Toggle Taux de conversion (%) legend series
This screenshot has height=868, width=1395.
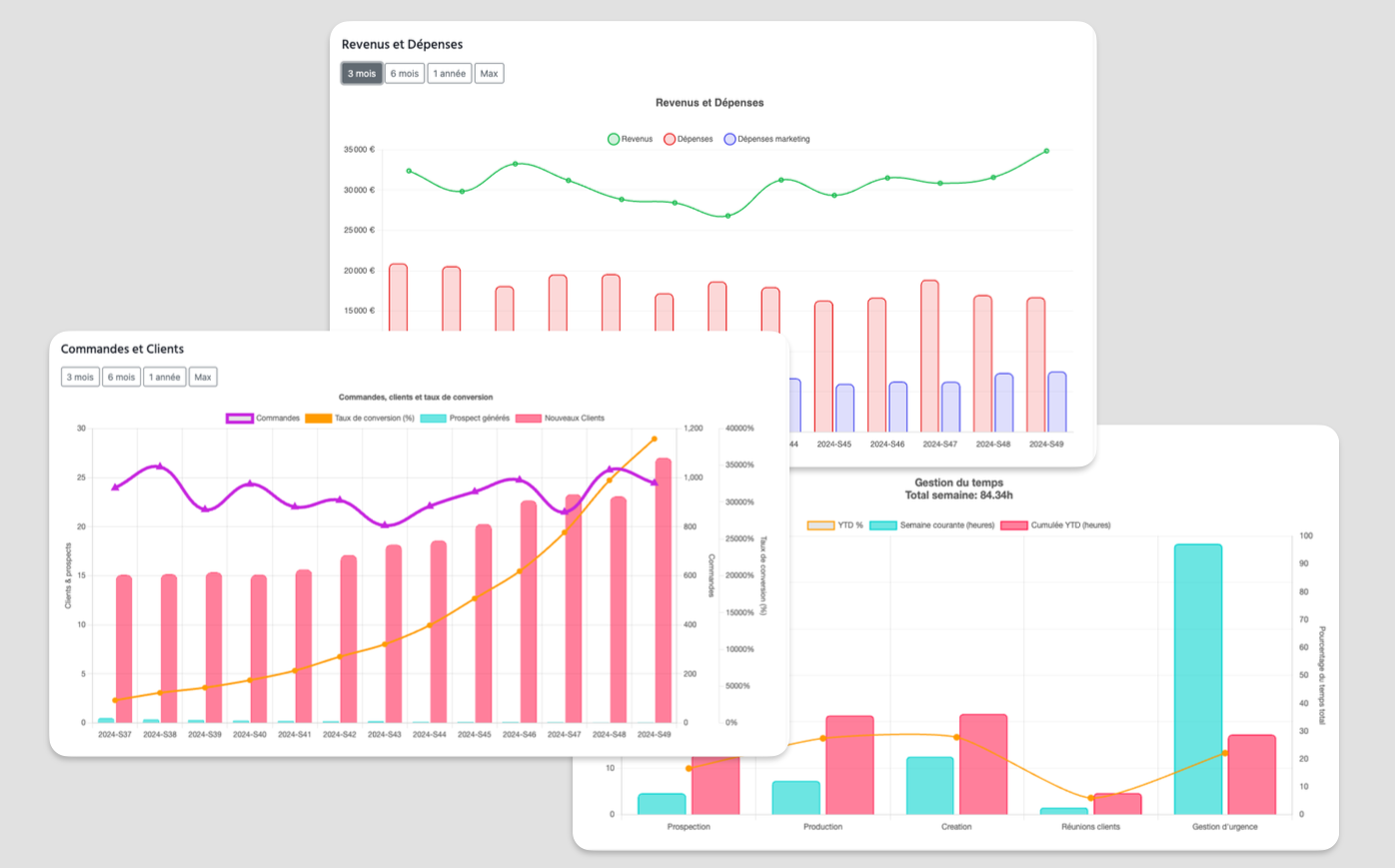(x=360, y=419)
